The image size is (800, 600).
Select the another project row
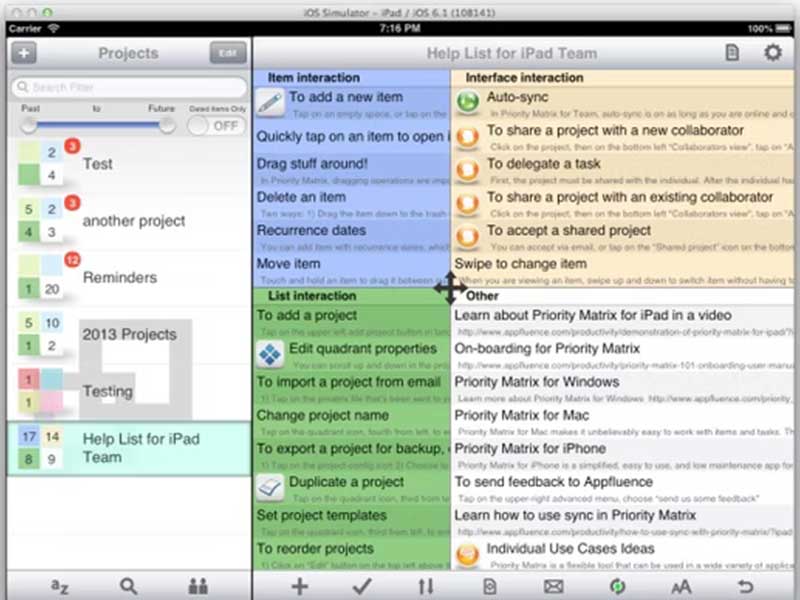click(129, 221)
